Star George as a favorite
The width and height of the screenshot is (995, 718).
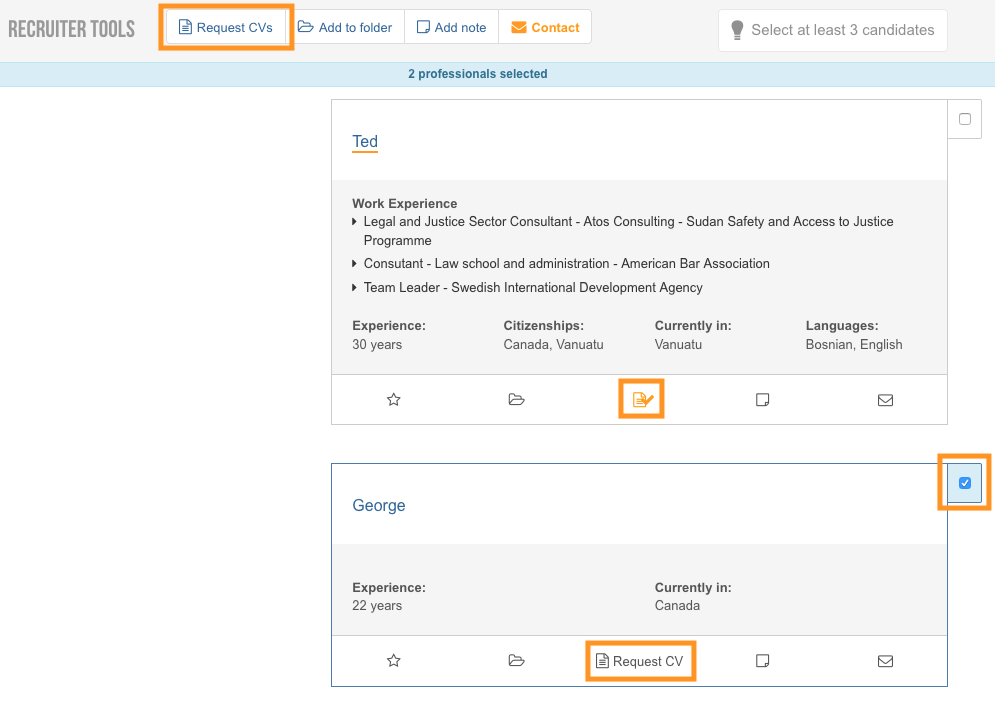point(393,661)
